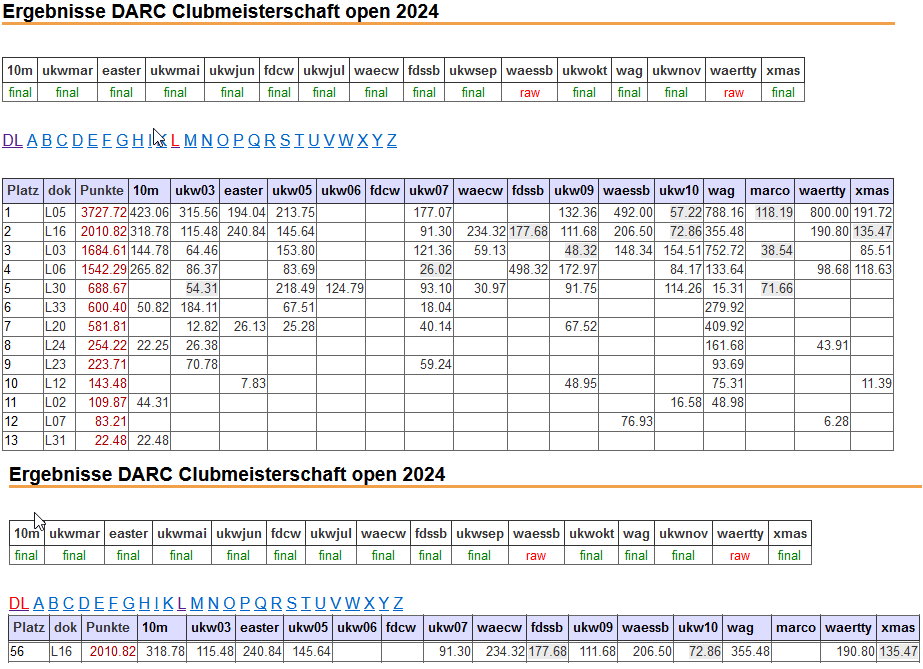Click the lower 'Ergebnisse DARC Clubmeisterschaft open 2024' heading
This screenshot has height=669, width=923.
227,474
